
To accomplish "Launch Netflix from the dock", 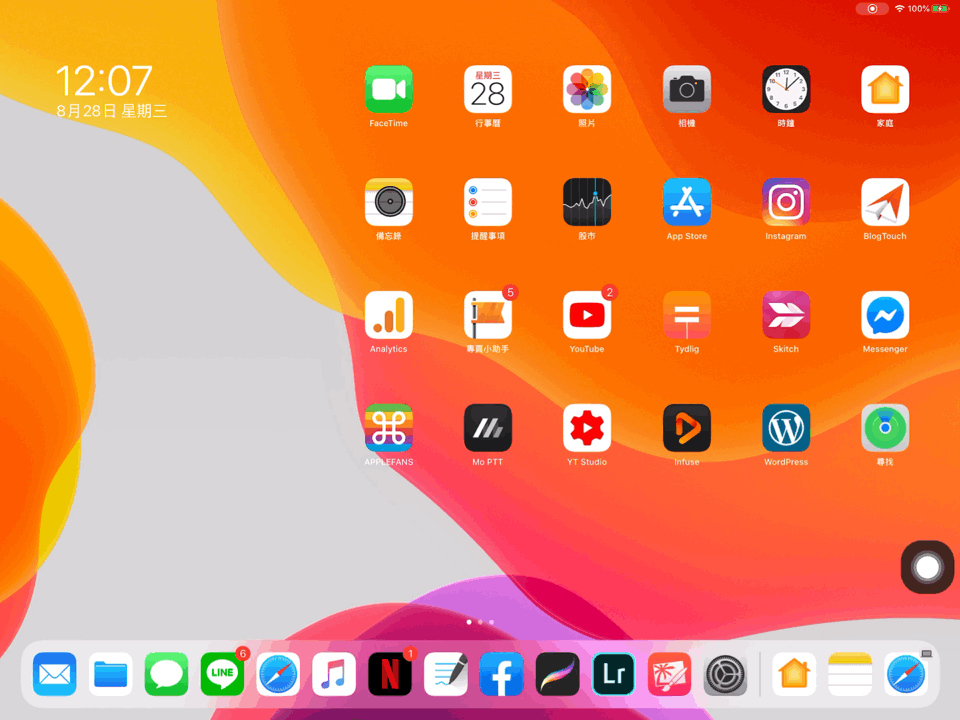I will tap(390, 674).
